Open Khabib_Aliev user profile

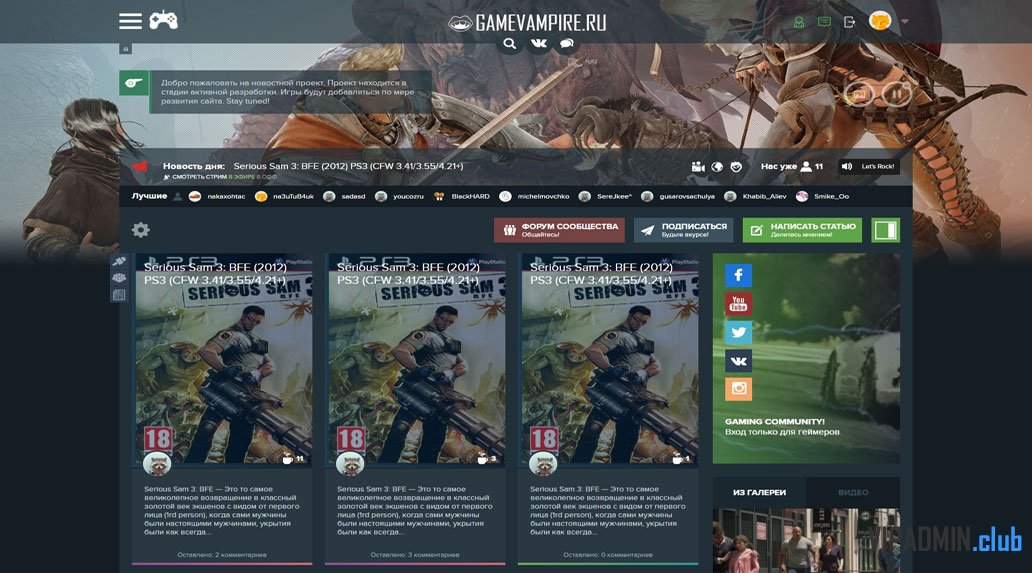click(756, 196)
